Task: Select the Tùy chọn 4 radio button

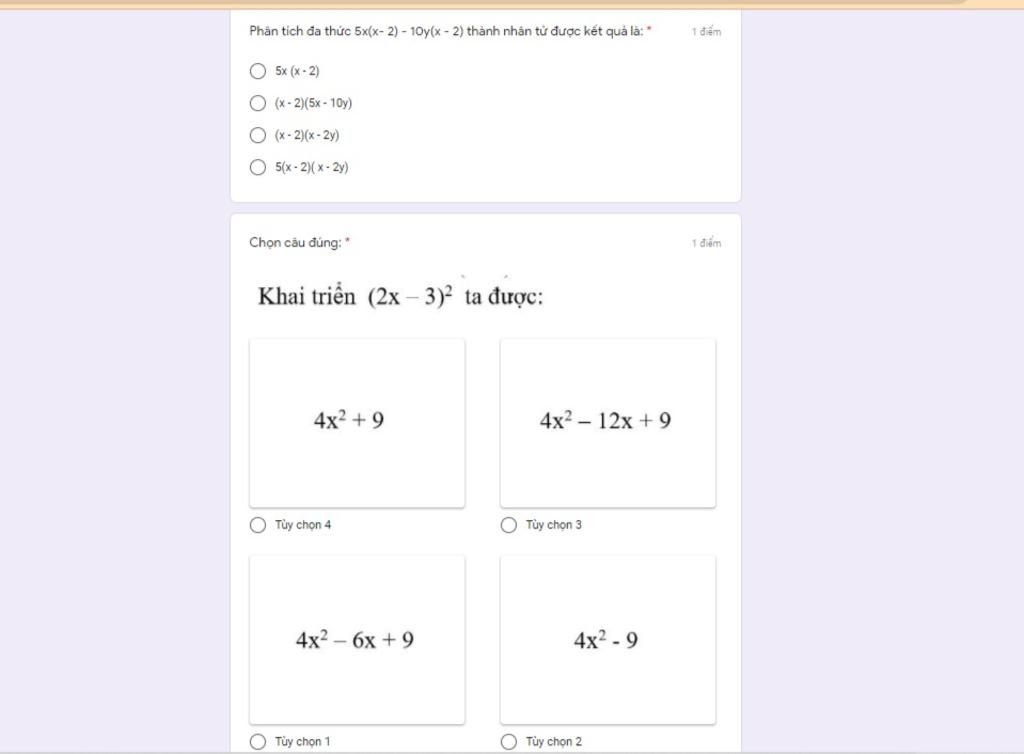Action: coord(258,525)
